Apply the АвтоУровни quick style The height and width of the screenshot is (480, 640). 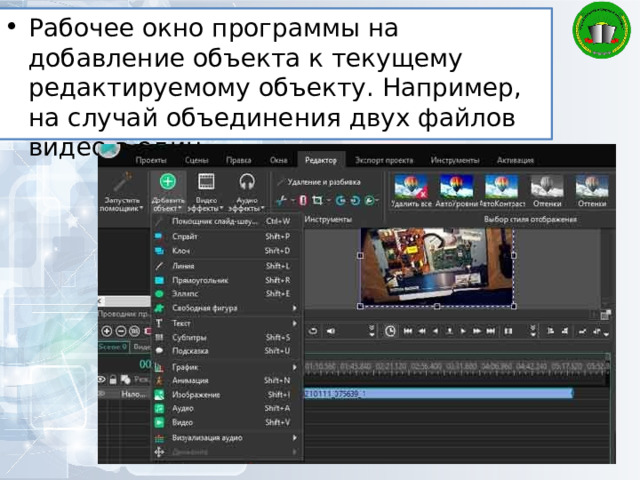[x=456, y=191]
